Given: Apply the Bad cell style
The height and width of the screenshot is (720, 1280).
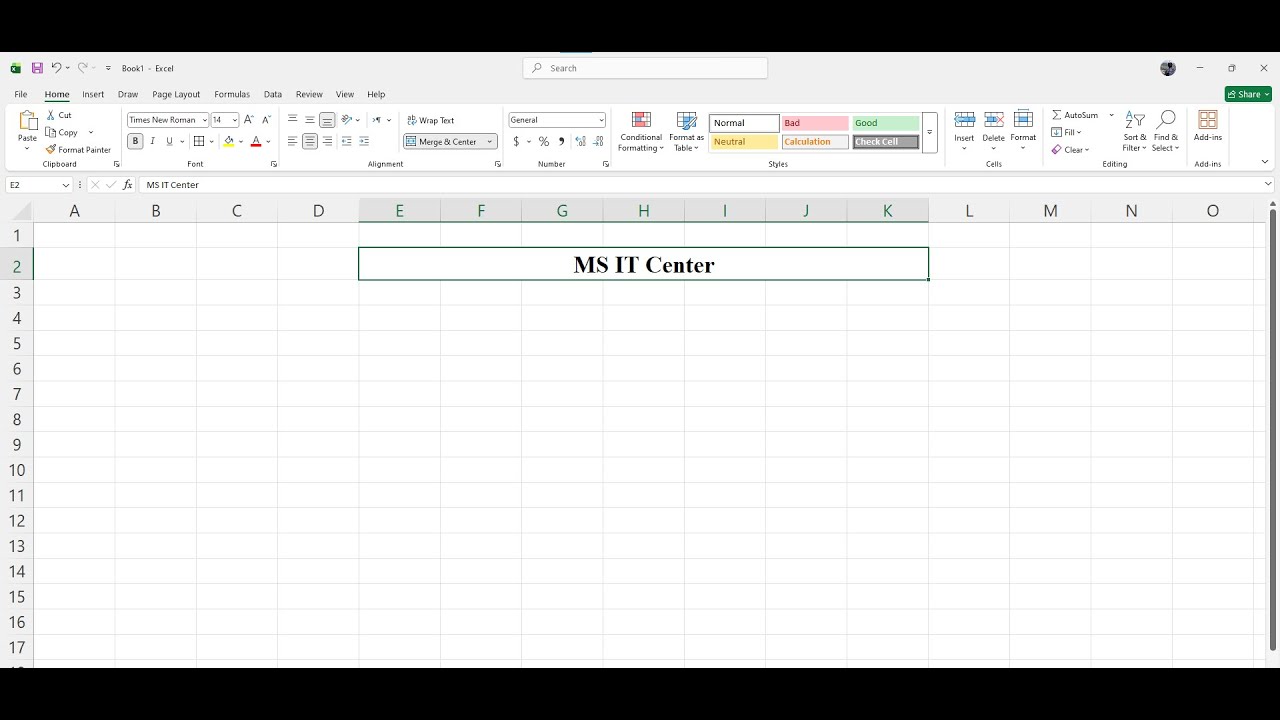Looking at the screenshot, I should [815, 123].
